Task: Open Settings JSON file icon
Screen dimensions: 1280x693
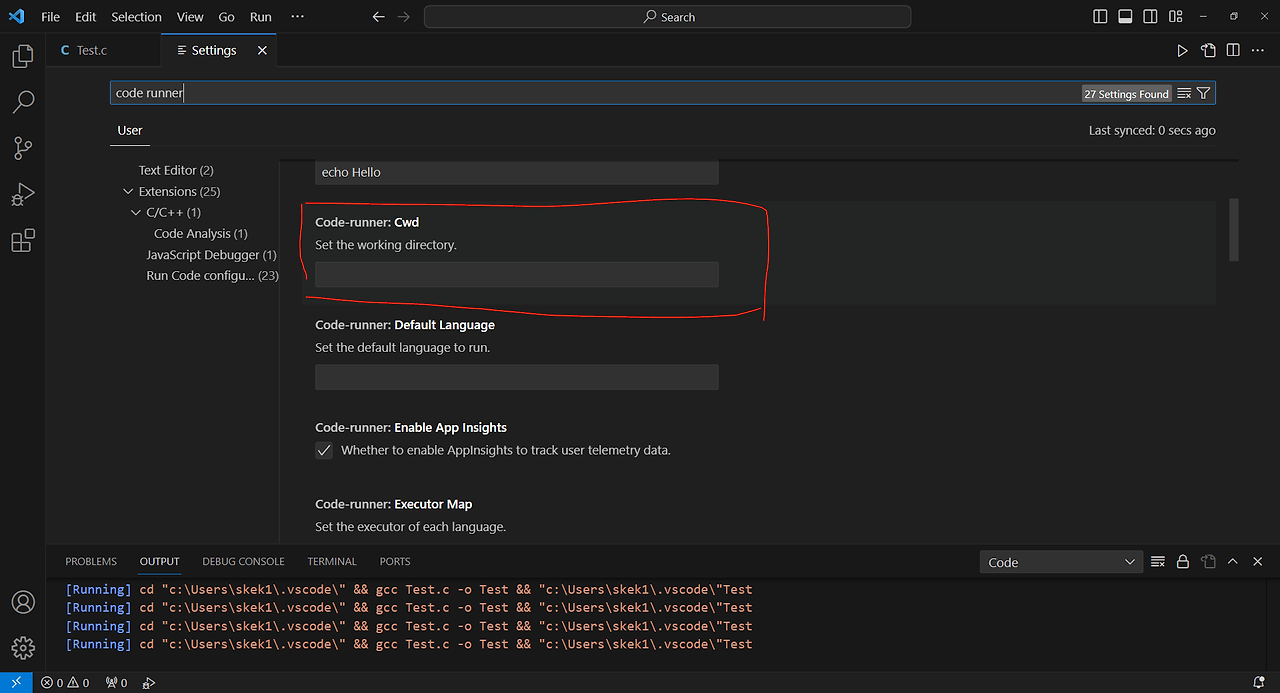Action: coord(1208,50)
